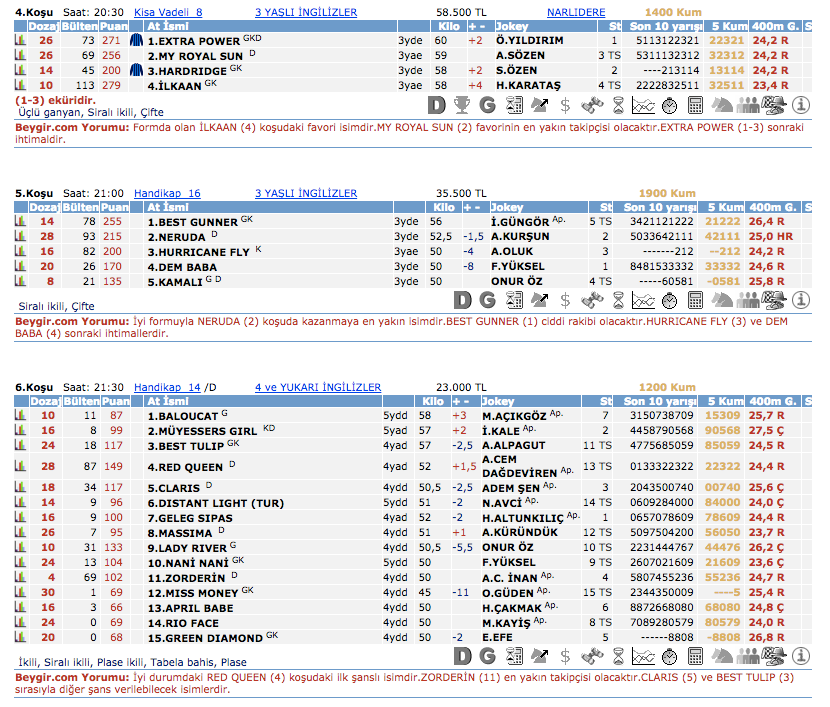Open the calculator icon in race 5 toolbar
The height and width of the screenshot is (707, 830).
click(x=696, y=299)
